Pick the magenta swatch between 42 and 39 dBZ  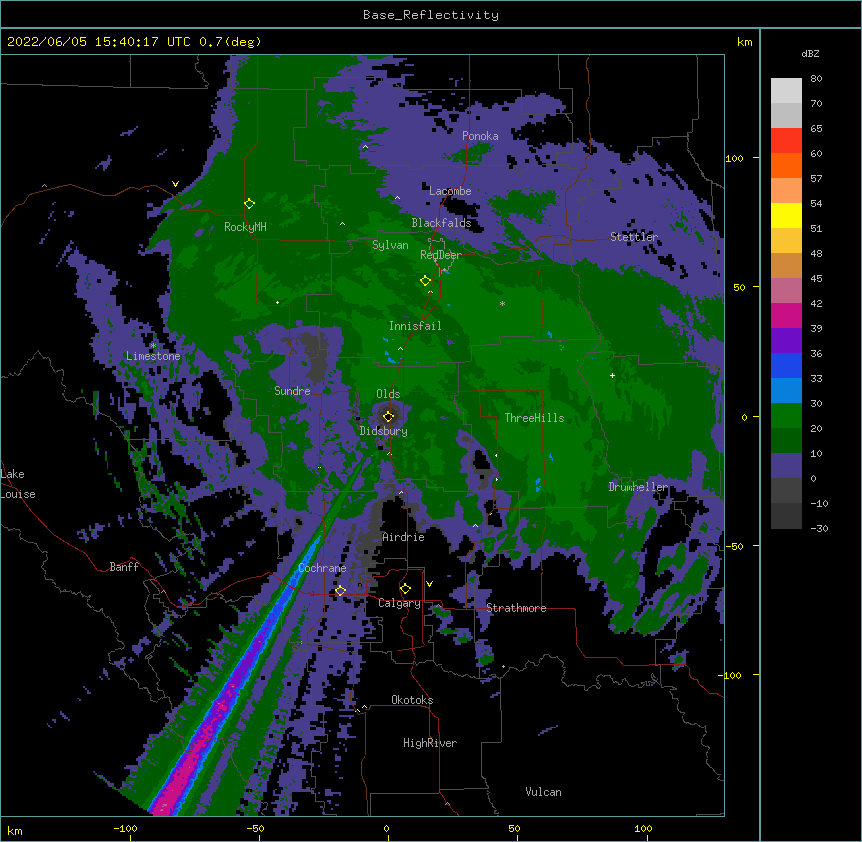click(786, 315)
